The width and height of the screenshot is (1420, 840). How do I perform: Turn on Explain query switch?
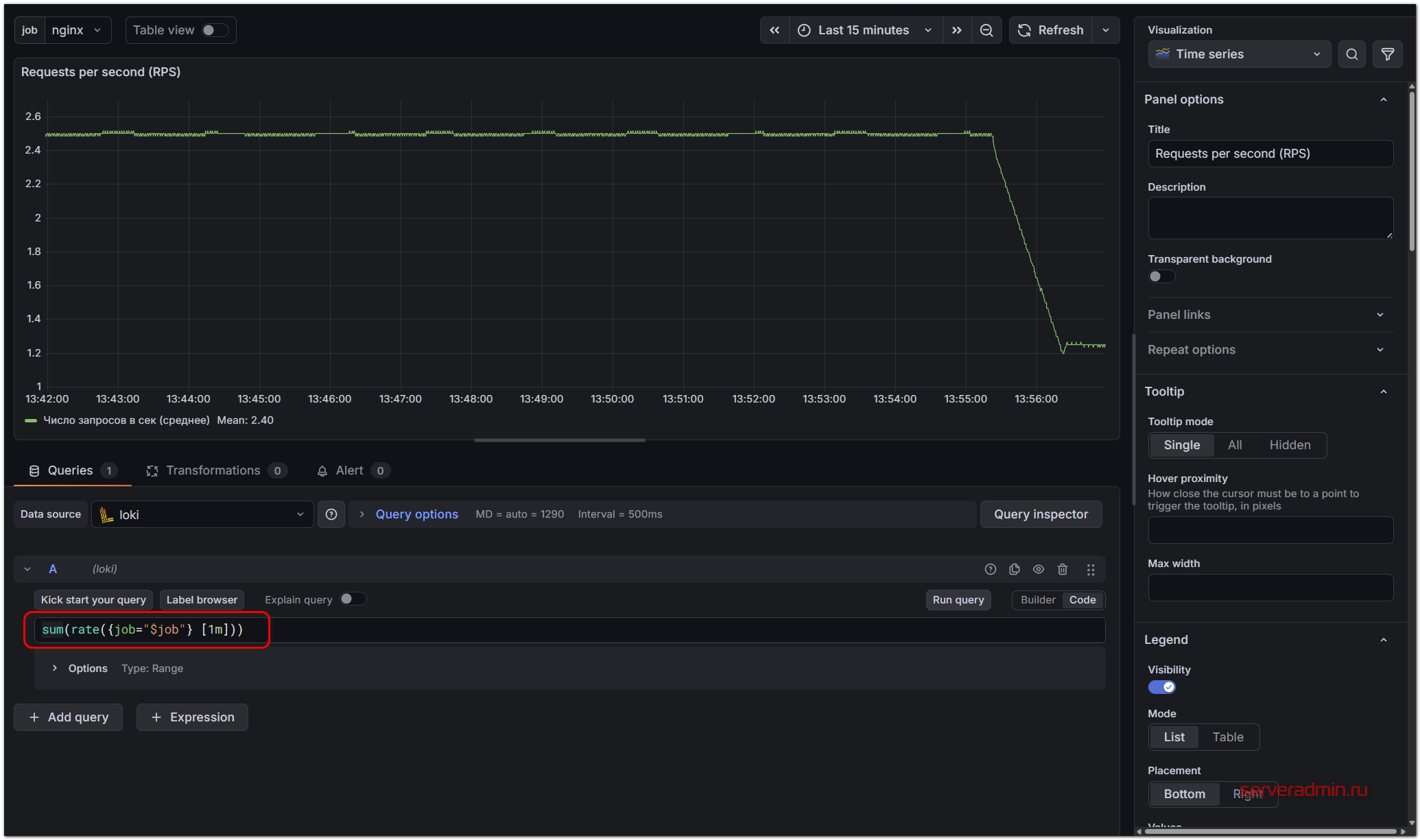[x=353, y=599]
